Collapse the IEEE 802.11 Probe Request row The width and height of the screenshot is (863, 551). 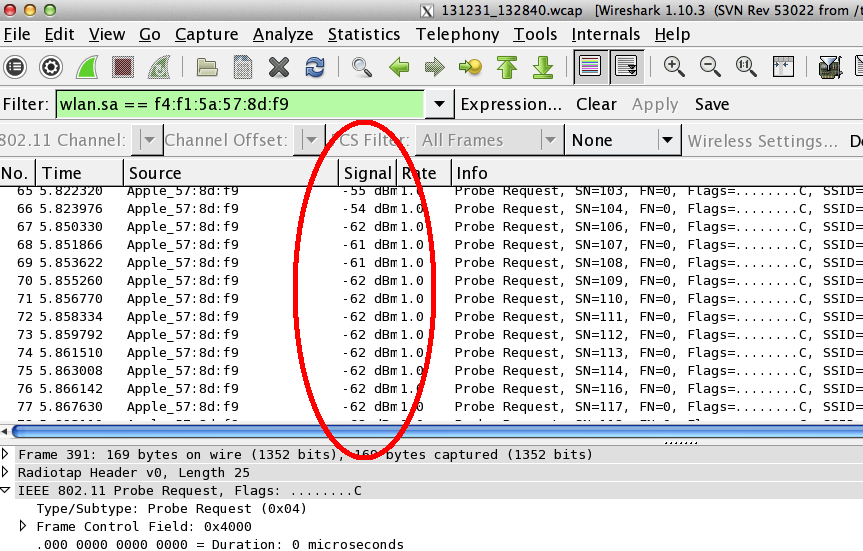[x=6, y=490]
